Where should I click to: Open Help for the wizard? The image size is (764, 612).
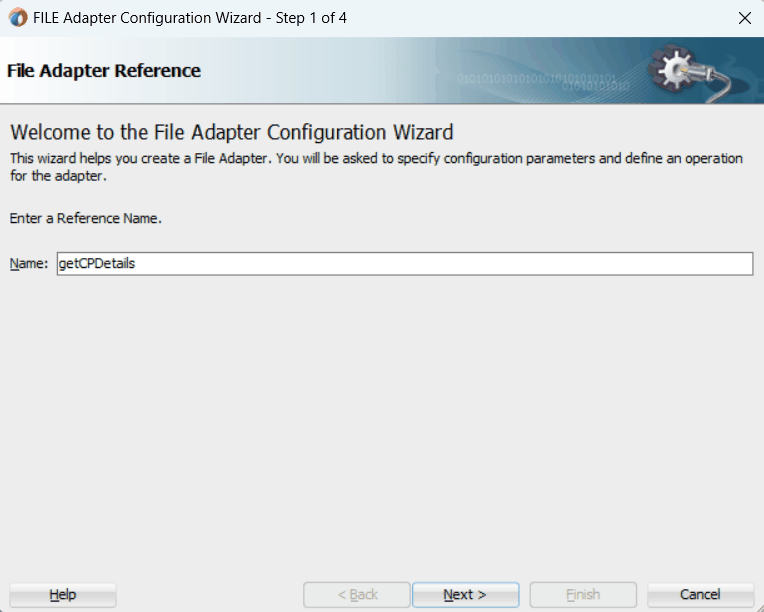pos(63,594)
